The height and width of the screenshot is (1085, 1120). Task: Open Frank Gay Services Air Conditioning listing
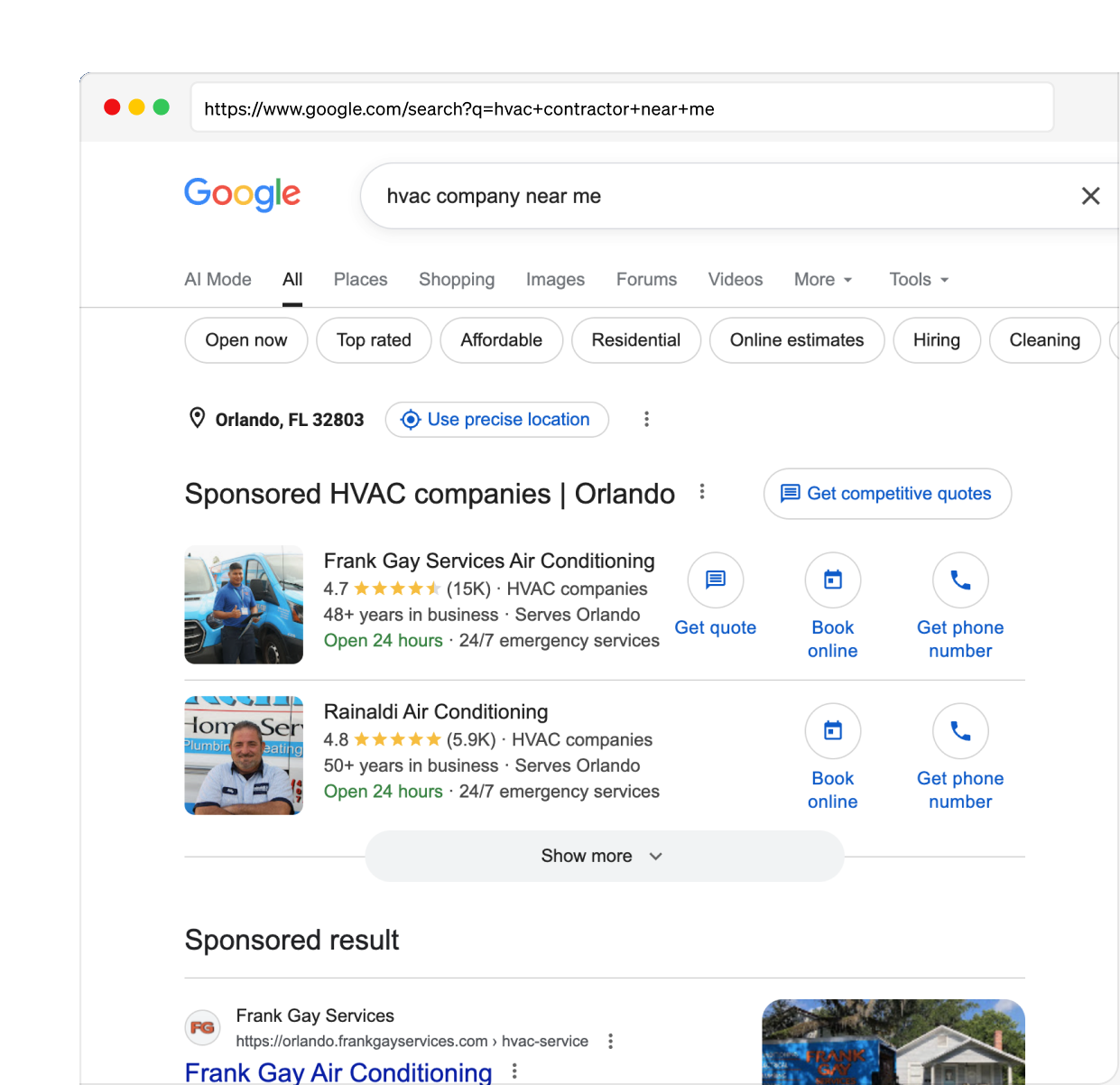(x=489, y=561)
